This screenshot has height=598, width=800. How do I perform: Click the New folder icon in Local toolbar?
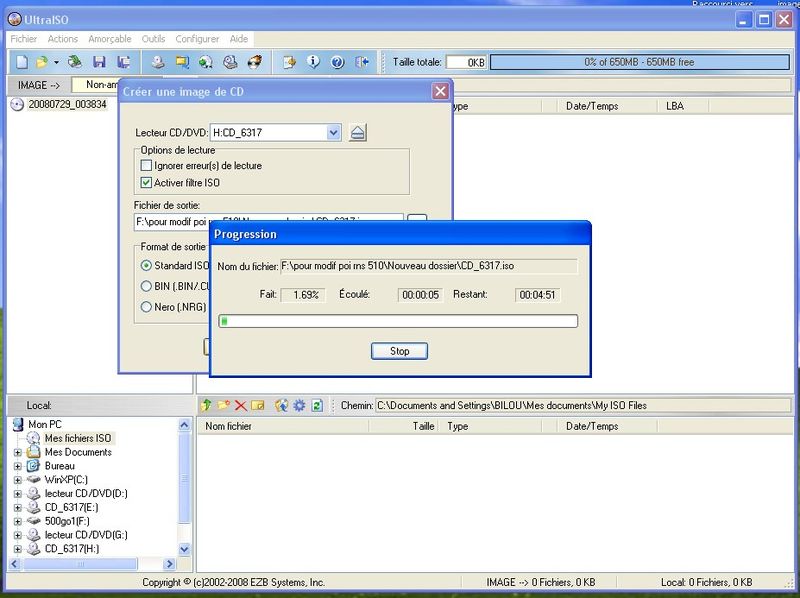pyautogui.click(x=223, y=406)
